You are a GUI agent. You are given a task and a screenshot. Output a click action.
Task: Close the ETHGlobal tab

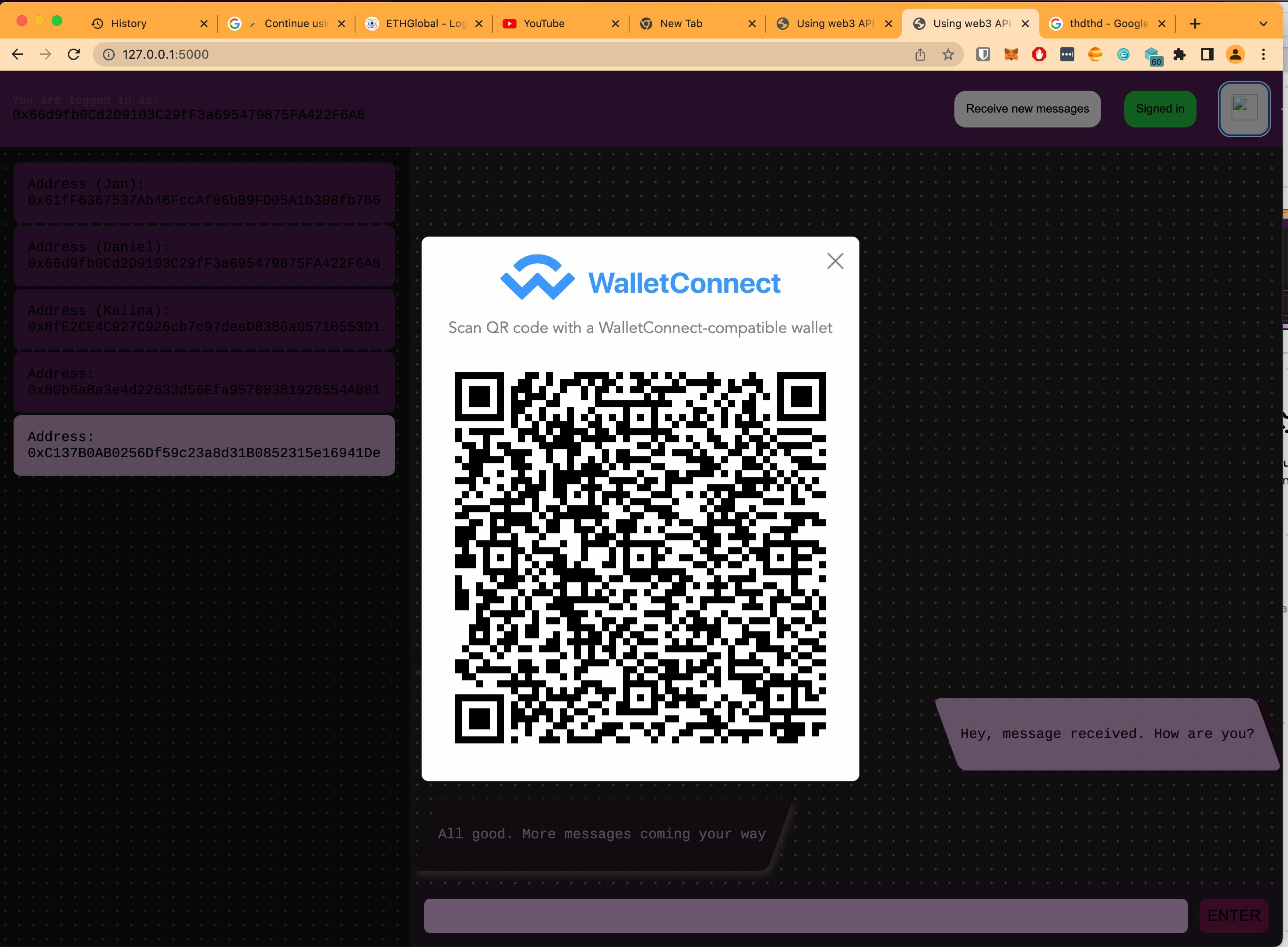479,24
